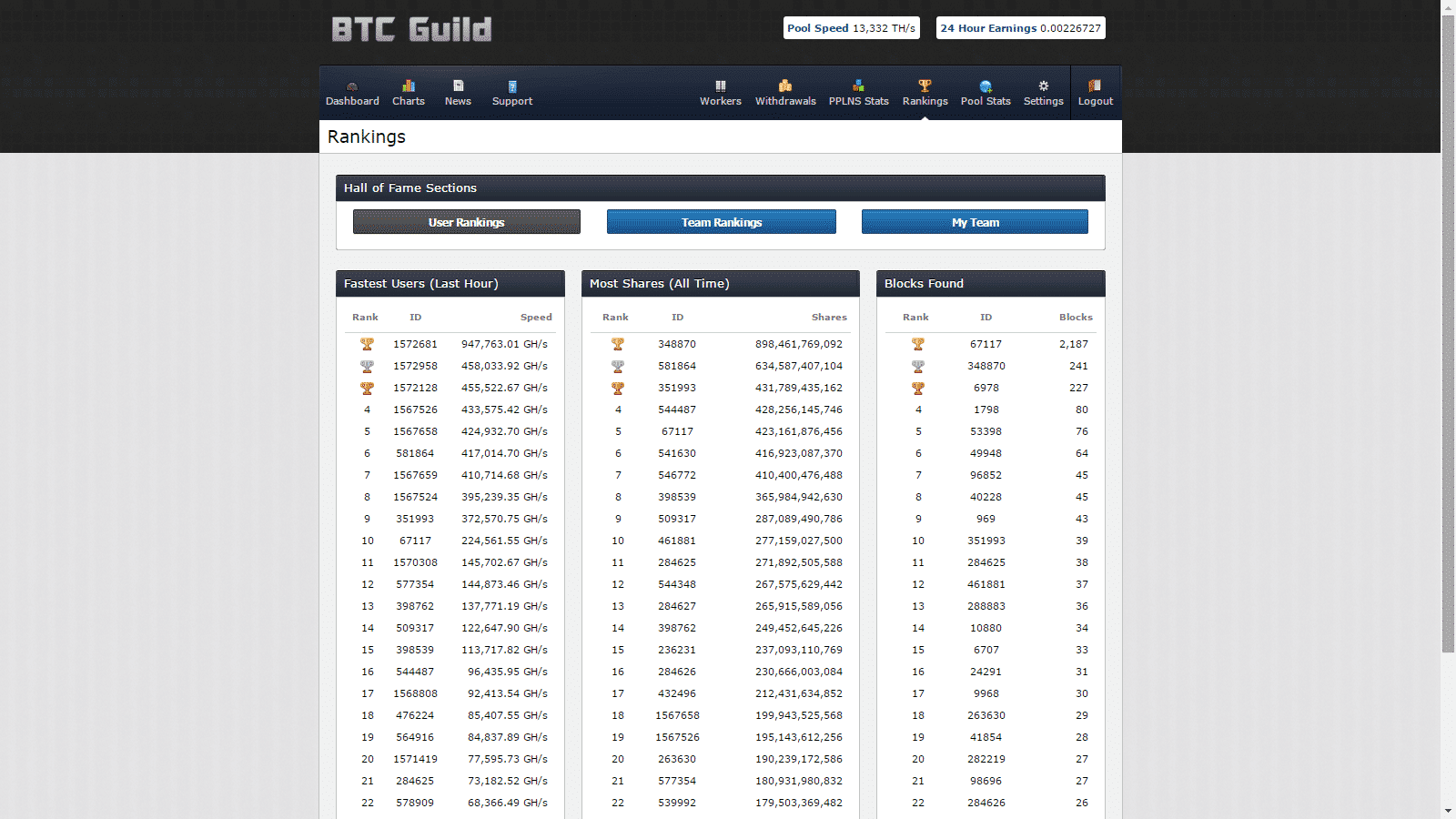Click ID 41854 in Blocks Found
The height and width of the screenshot is (819, 1456).
(x=986, y=737)
